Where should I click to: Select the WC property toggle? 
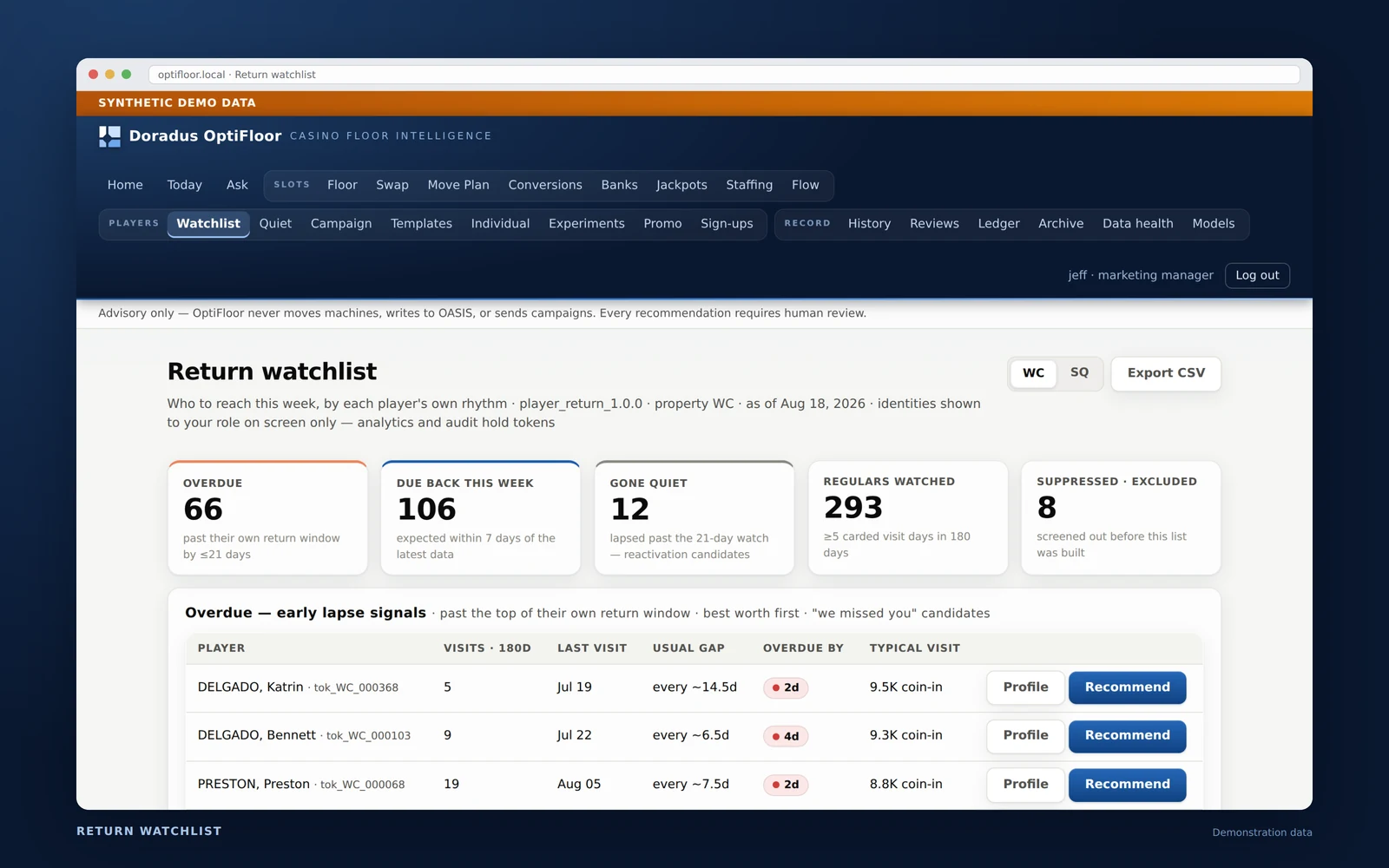tap(1033, 373)
